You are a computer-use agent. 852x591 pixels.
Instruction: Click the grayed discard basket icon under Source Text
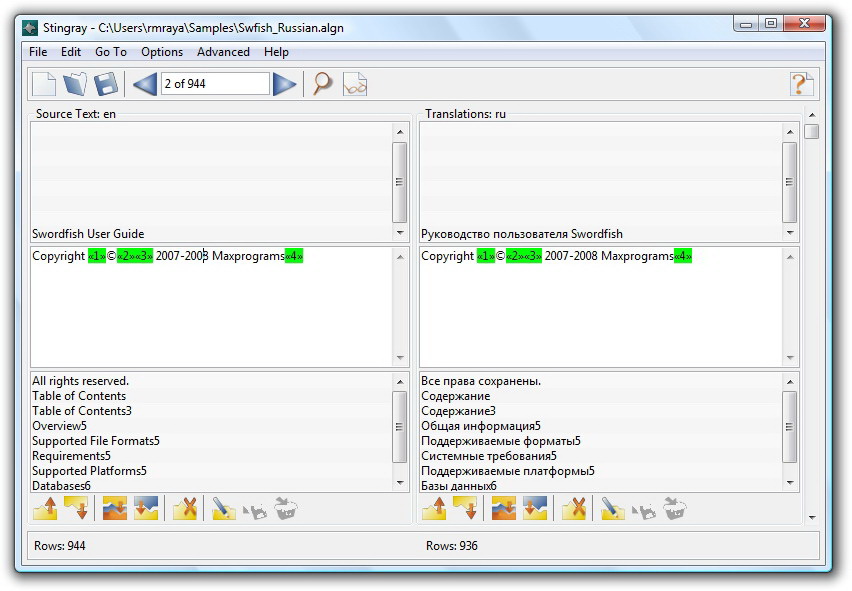285,509
